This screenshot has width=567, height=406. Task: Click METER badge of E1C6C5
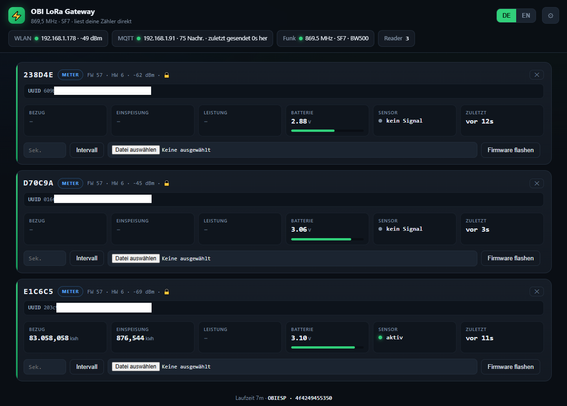click(70, 291)
